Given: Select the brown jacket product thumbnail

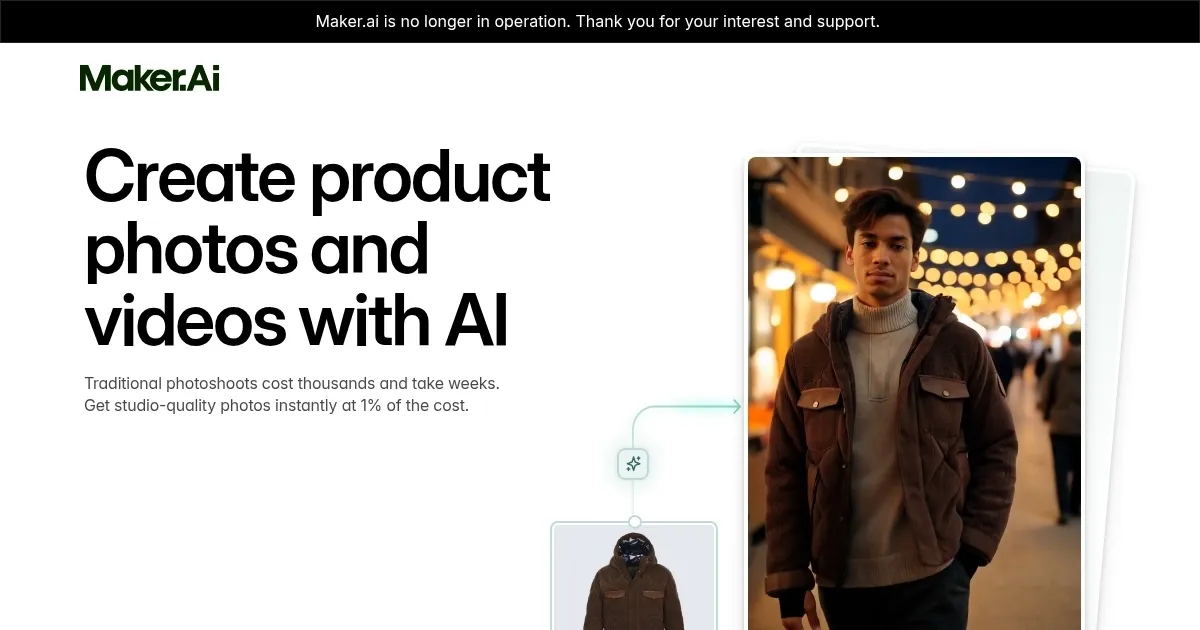Looking at the screenshot, I should 634,577.
